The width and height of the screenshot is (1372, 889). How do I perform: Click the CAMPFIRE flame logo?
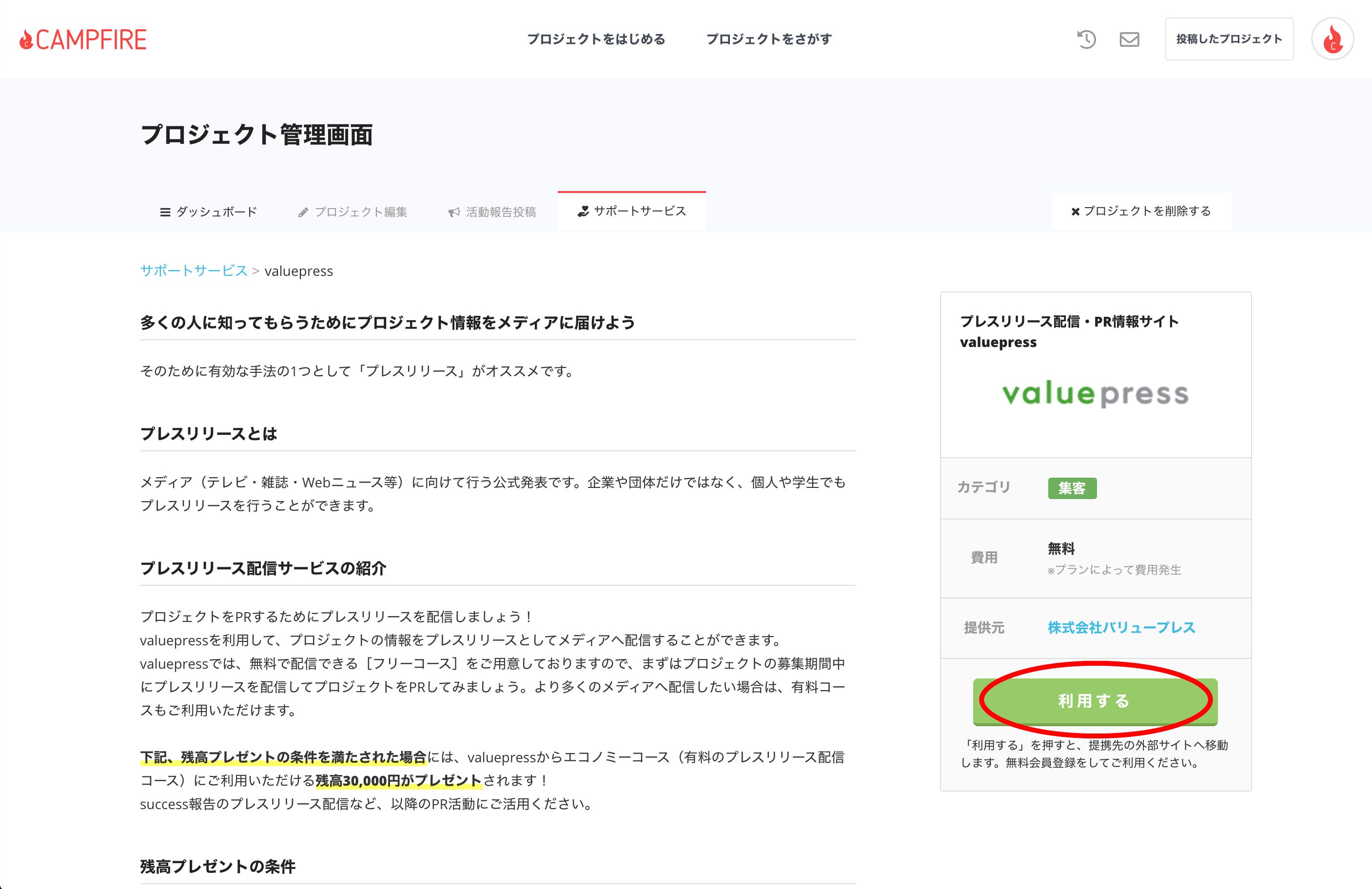pyautogui.click(x=27, y=39)
